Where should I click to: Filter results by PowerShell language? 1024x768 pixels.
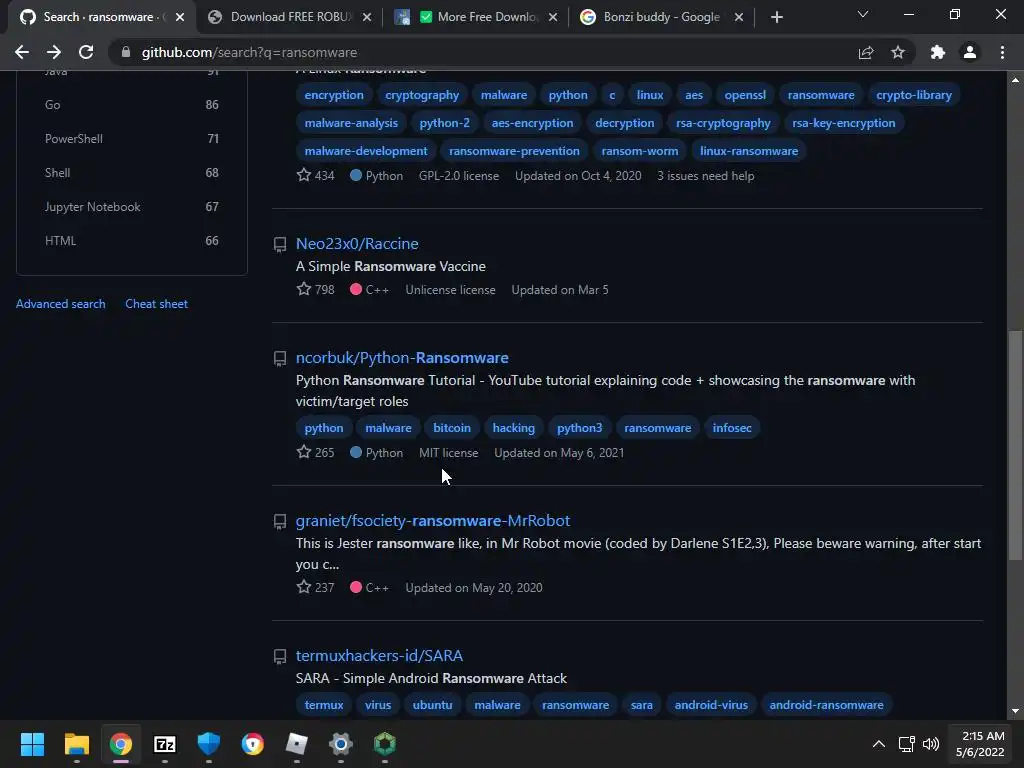pos(131,138)
